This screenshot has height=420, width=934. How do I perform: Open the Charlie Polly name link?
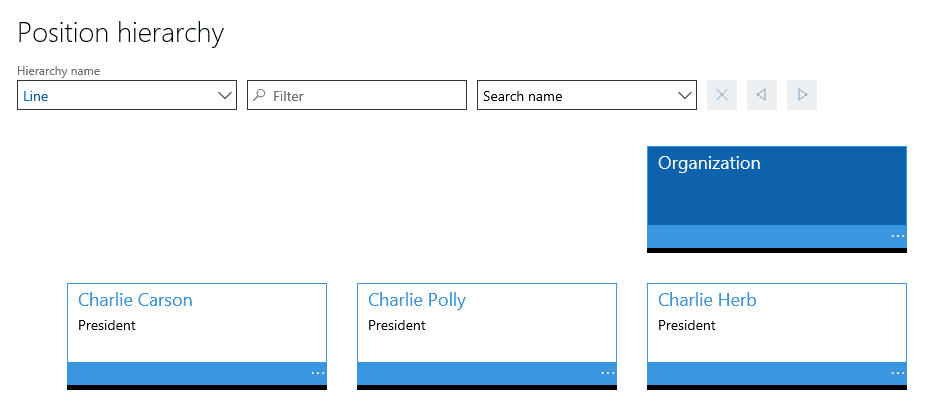point(417,300)
